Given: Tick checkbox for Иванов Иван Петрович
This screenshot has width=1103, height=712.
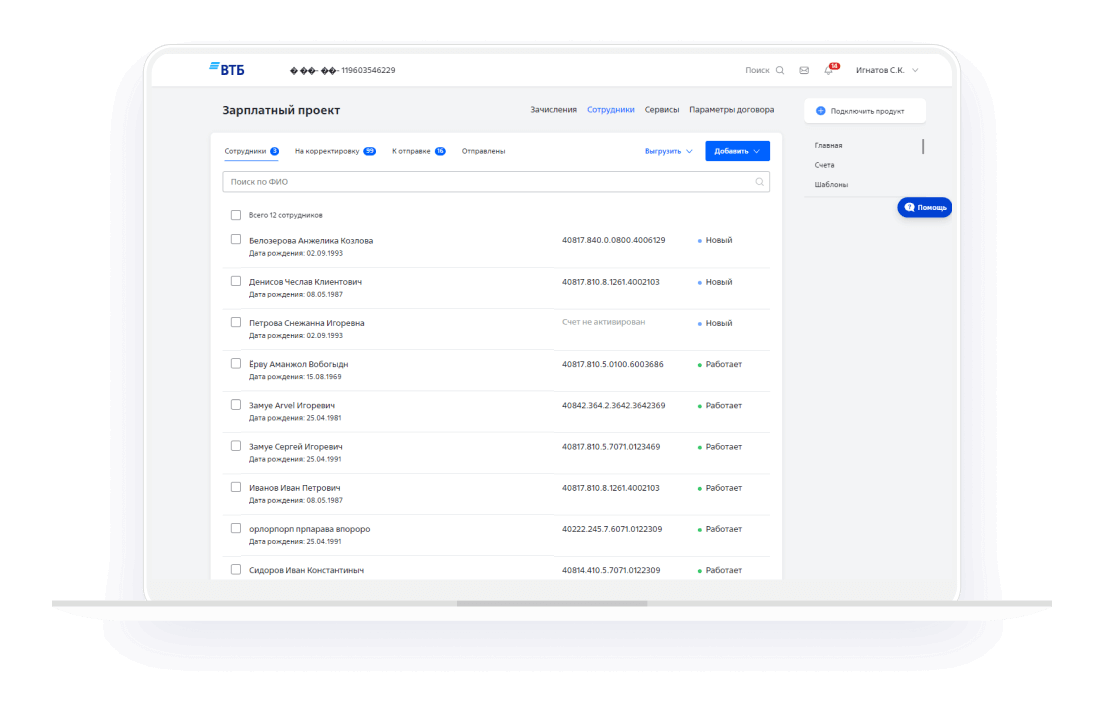Looking at the screenshot, I should pos(236,487).
